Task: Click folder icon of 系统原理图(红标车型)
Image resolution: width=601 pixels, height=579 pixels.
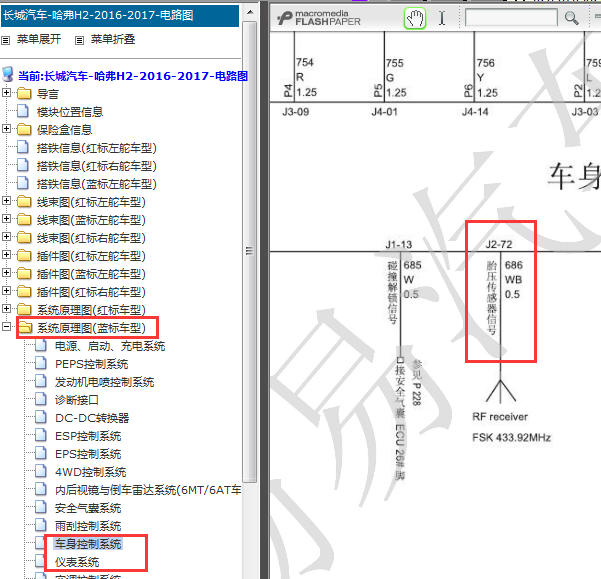Action: pyautogui.click(x=24, y=309)
